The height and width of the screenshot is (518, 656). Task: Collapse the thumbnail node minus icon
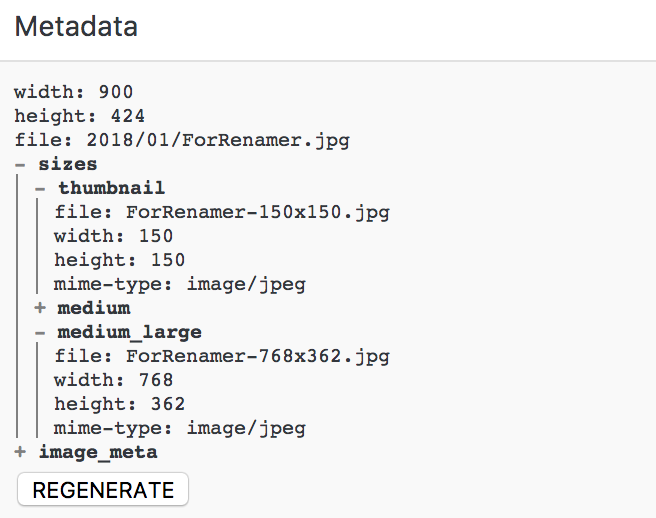point(40,189)
